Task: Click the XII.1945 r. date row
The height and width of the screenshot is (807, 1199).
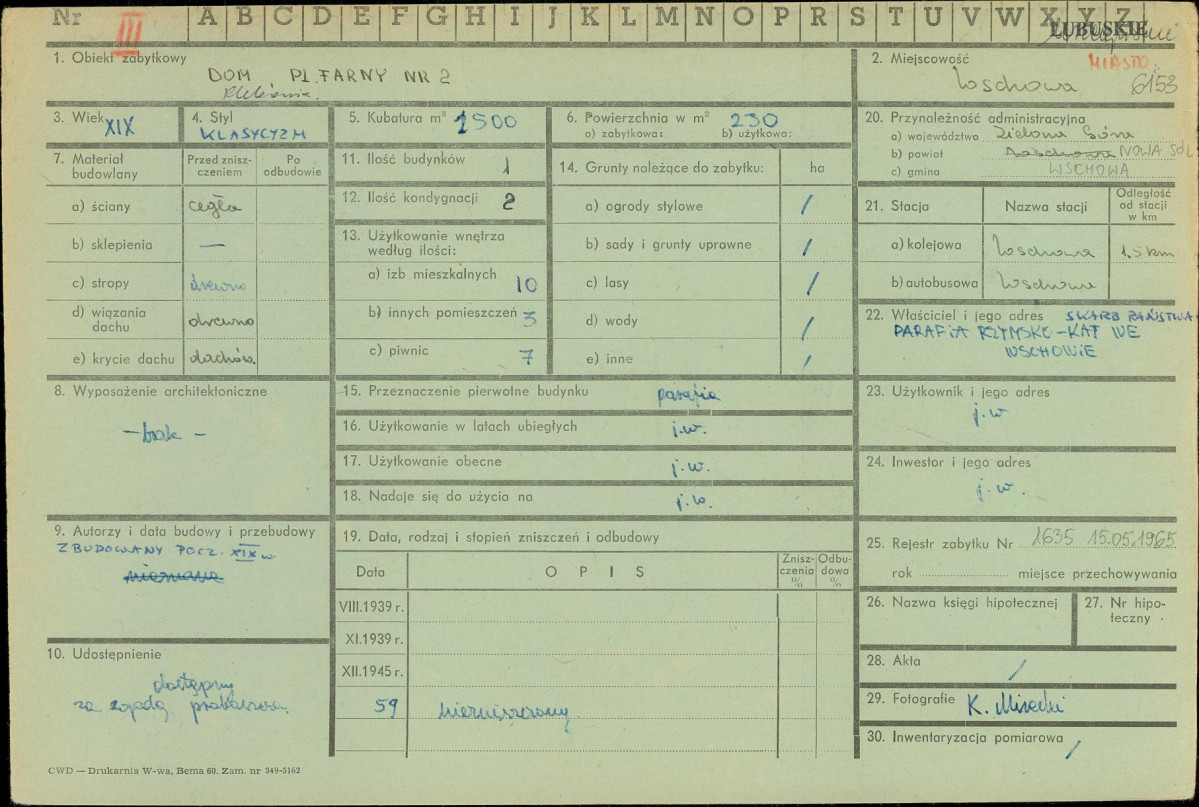Action: 370,671
